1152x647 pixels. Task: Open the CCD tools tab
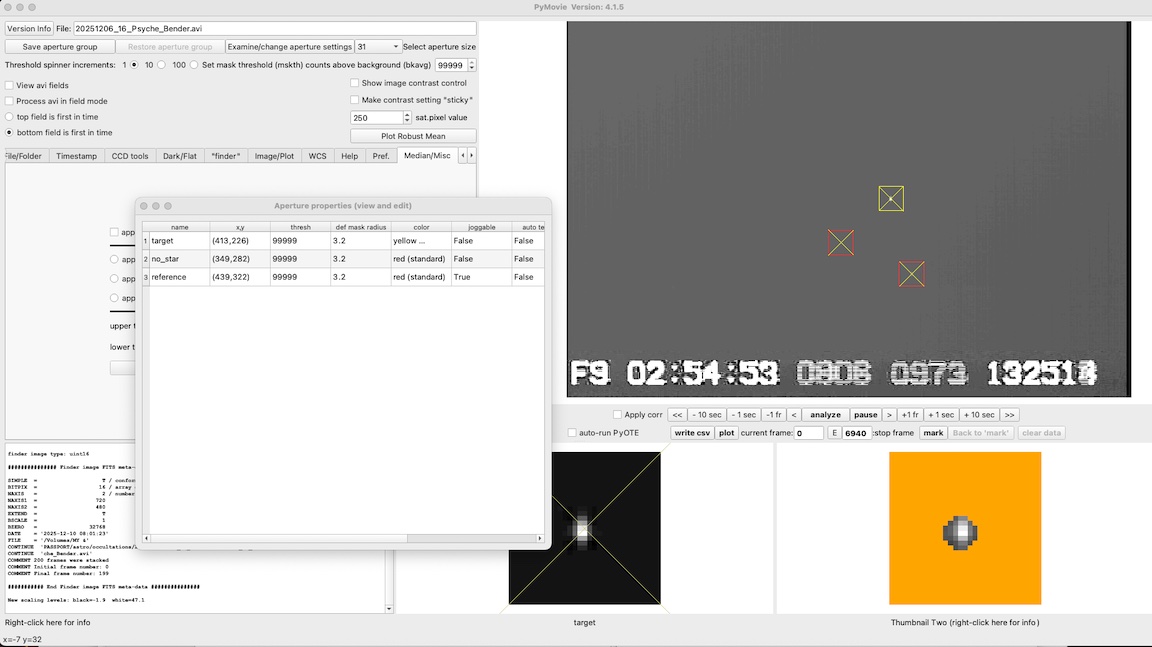pyautogui.click(x=130, y=156)
